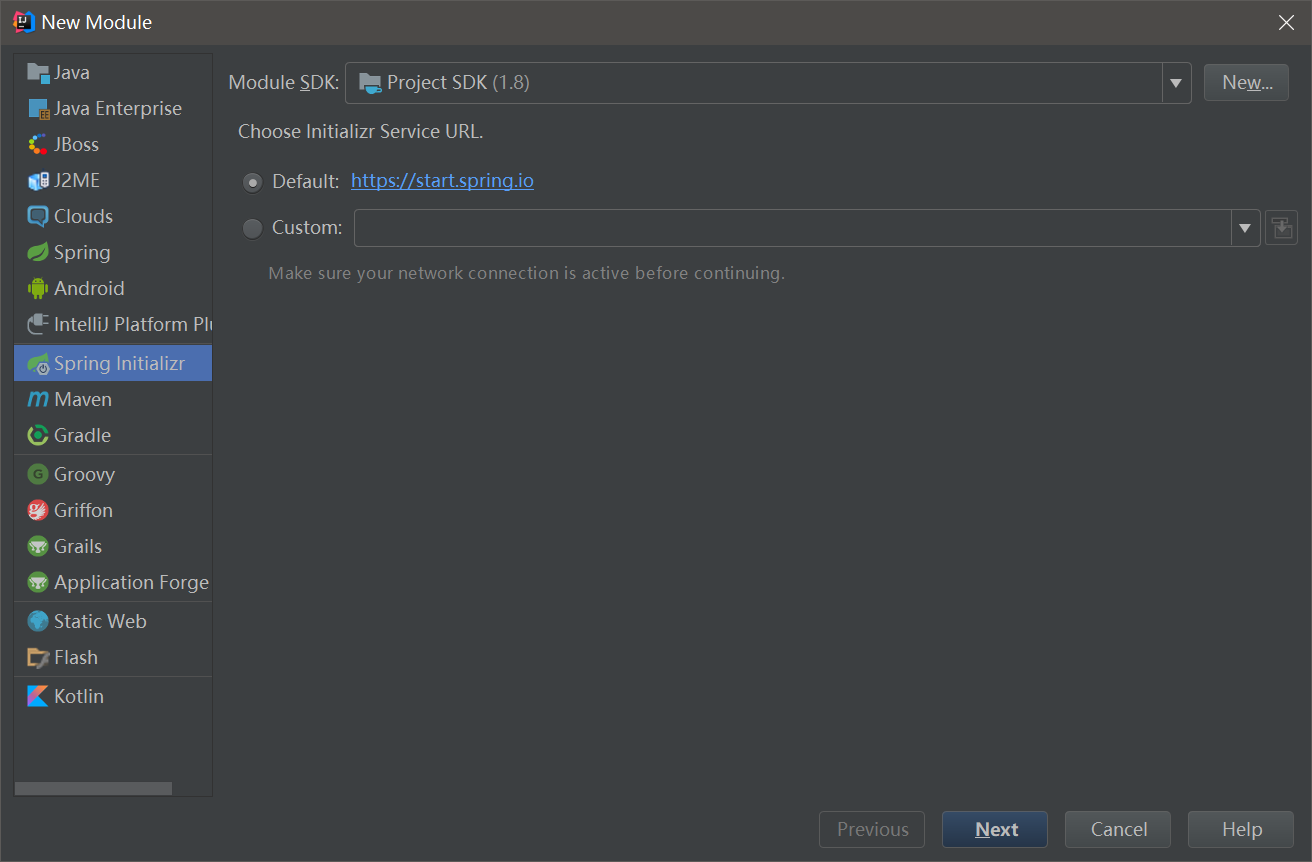
Task: Click the Clouds speech-bubble icon
Action: [38, 217]
